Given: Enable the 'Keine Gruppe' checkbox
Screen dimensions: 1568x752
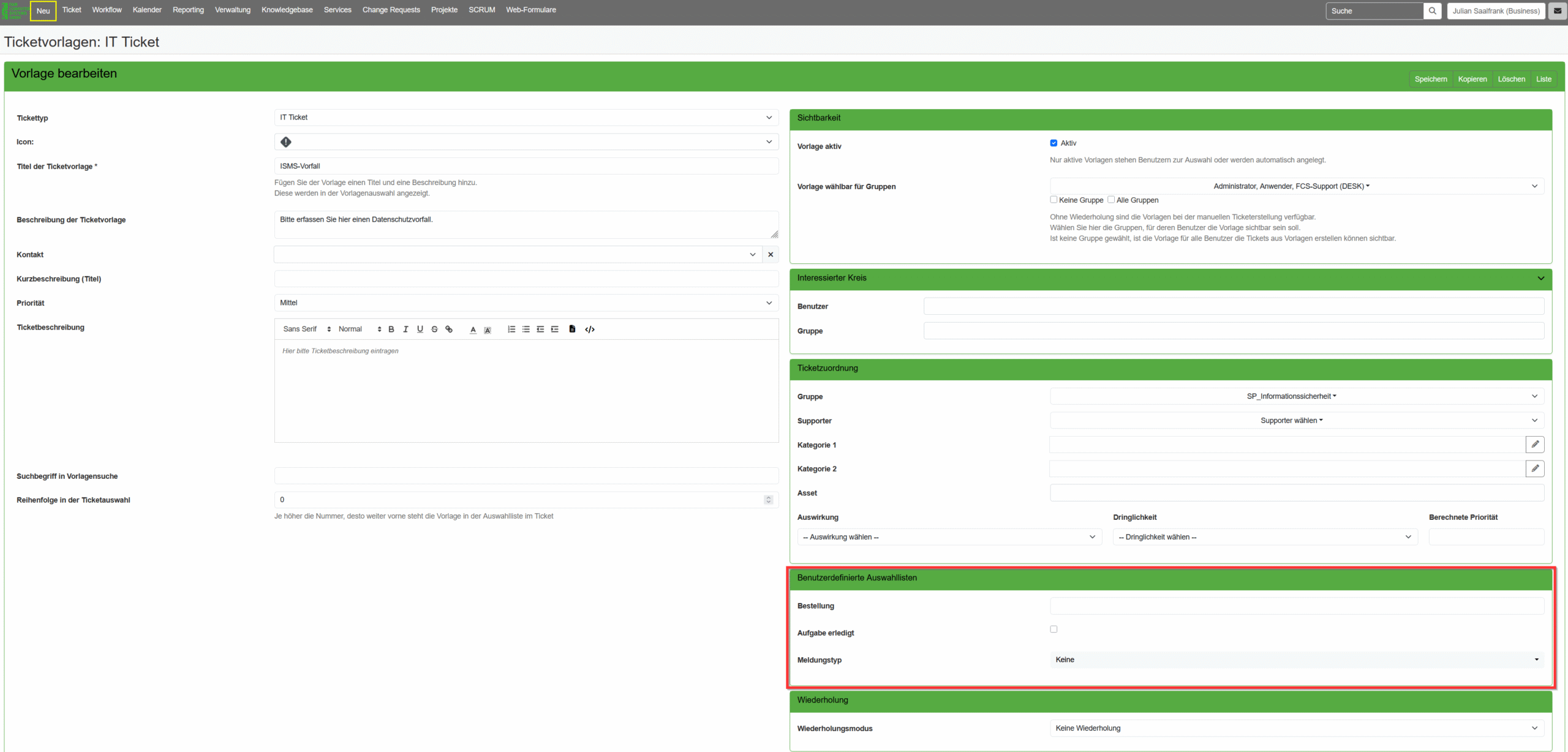Looking at the screenshot, I should click(1053, 200).
